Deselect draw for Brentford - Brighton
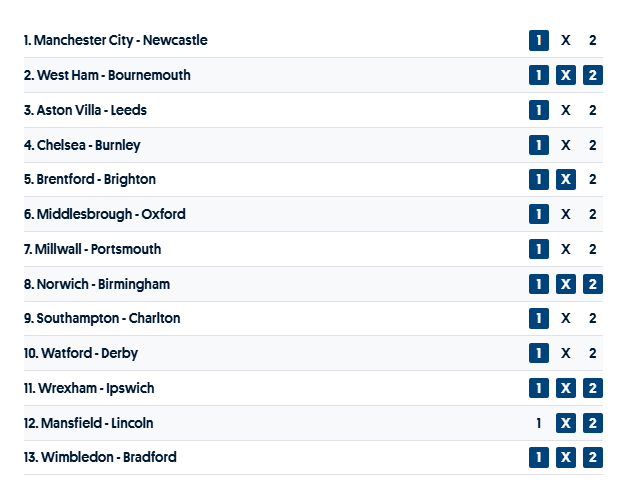The height and width of the screenshot is (490, 627). point(565,180)
